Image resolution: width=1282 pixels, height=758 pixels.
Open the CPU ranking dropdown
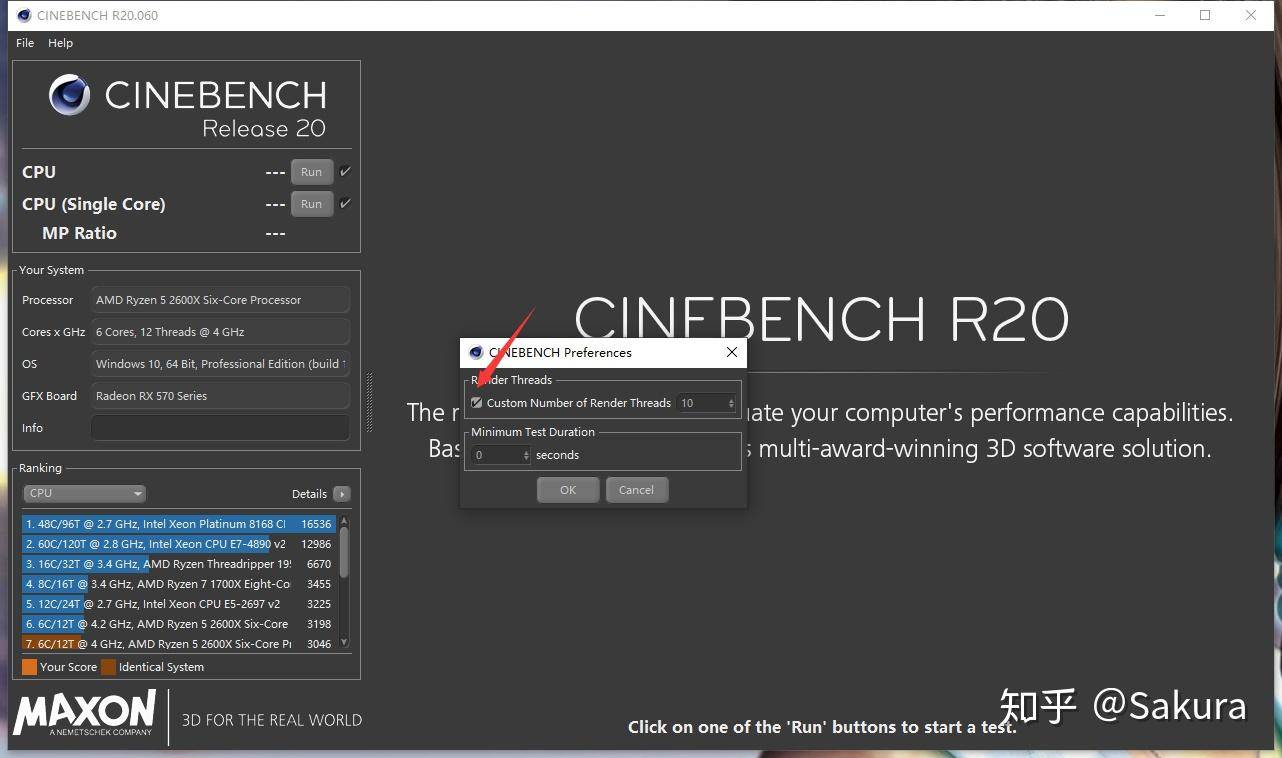click(85, 493)
